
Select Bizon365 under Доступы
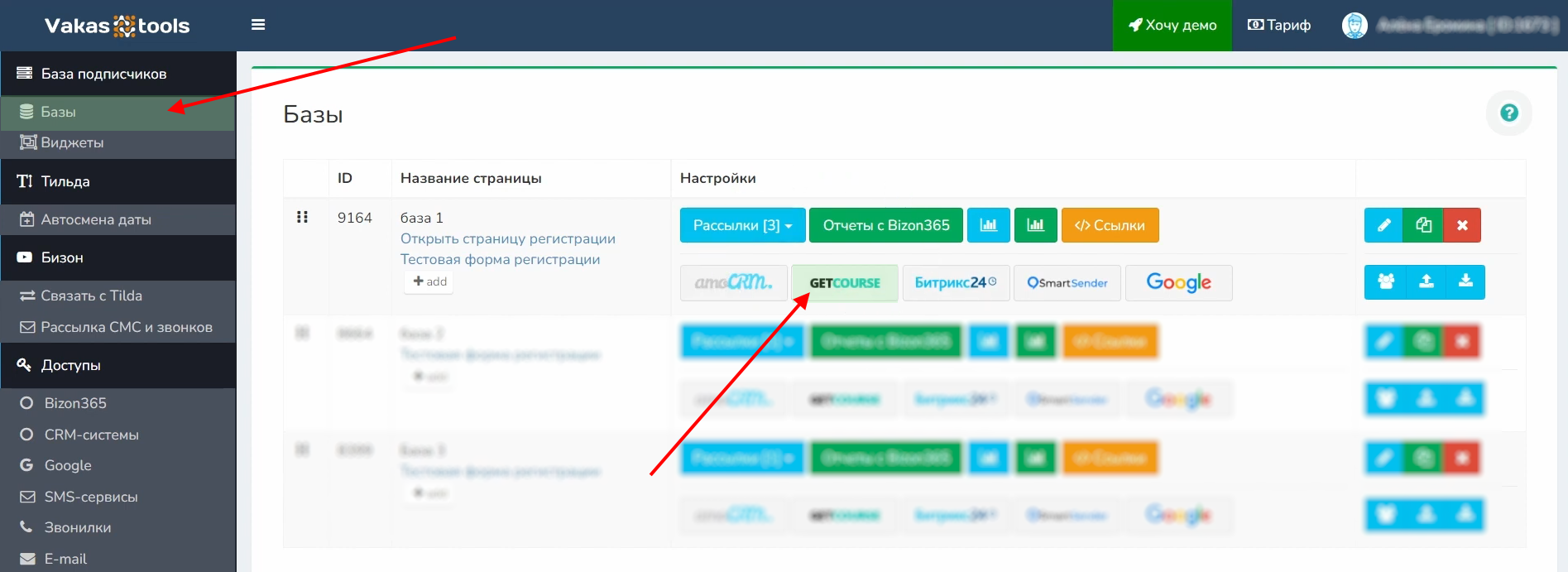[x=75, y=403]
